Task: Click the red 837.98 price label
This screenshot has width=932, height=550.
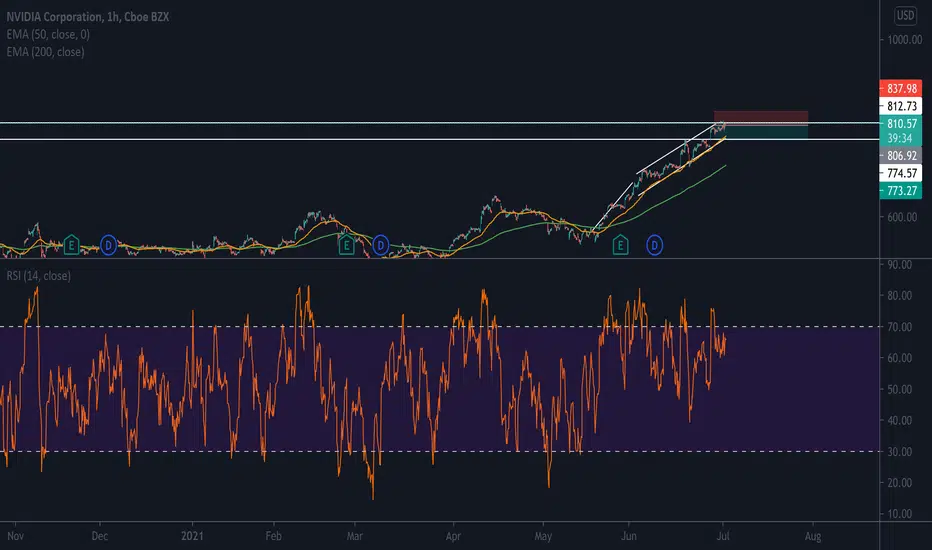Action: point(900,89)
